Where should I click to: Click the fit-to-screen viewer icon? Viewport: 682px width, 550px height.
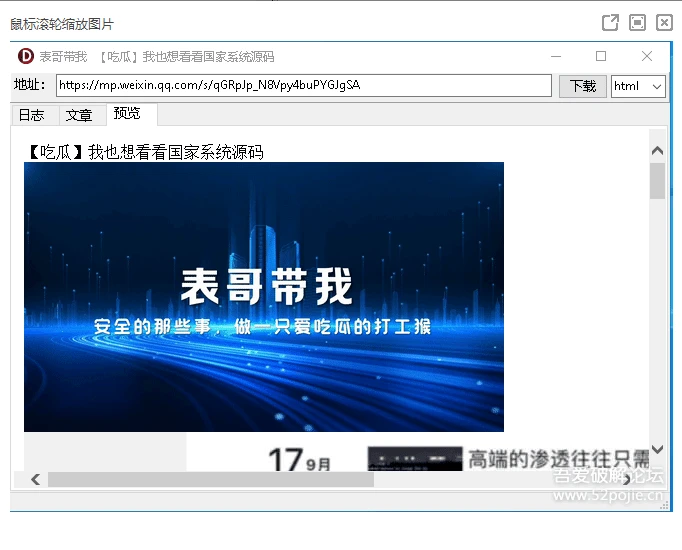click(x=637, y=23)
